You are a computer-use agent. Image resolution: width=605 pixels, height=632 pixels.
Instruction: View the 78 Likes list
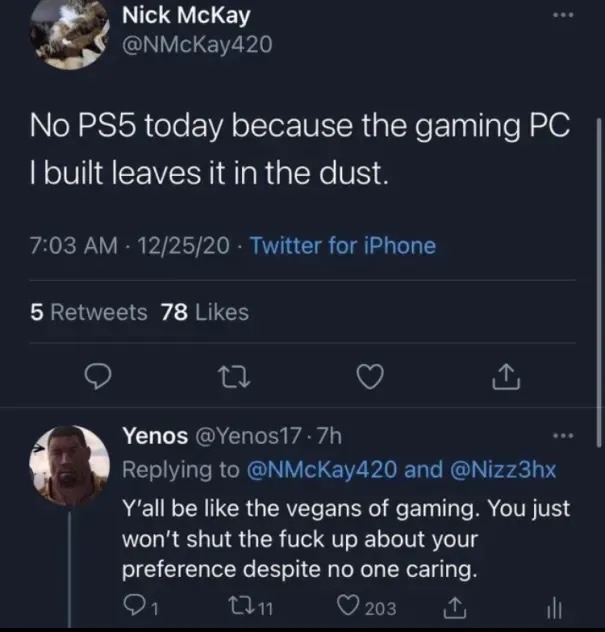click(x=204, y=312)
